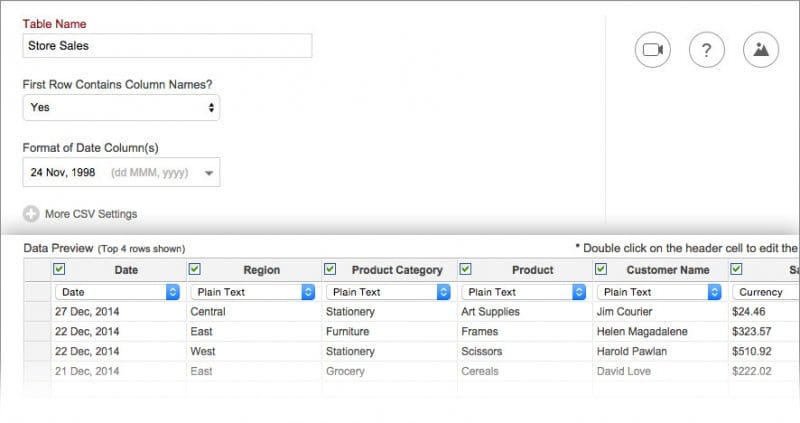Toggle the Product Category column checkbox
The width and height of the screenshot is (800, 423).
pos(331,269)
